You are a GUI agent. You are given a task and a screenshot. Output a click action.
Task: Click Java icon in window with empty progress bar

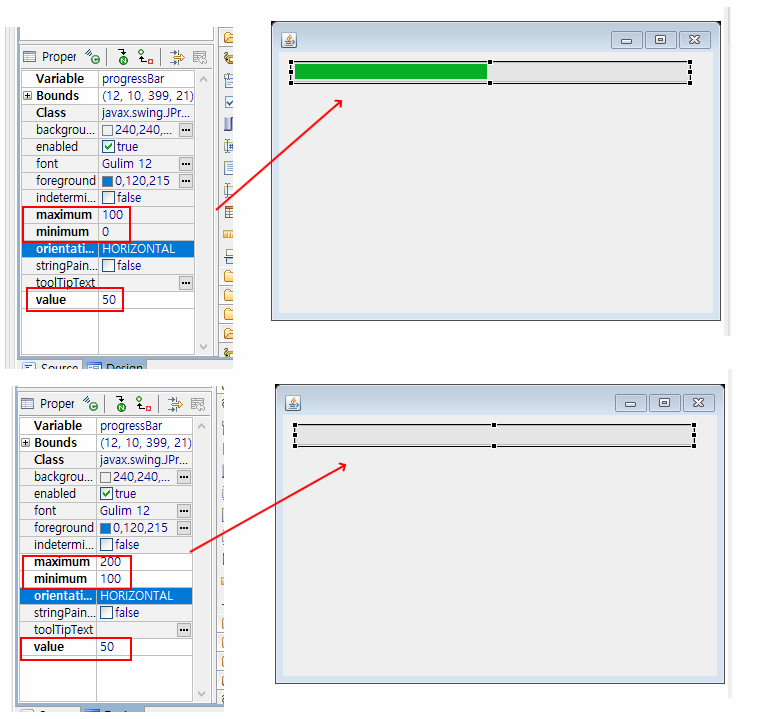(x=293, y=403)
